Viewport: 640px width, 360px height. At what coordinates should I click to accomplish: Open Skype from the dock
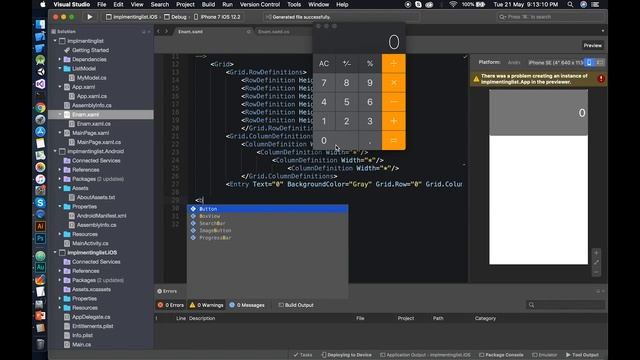click(x=40, y=202)
